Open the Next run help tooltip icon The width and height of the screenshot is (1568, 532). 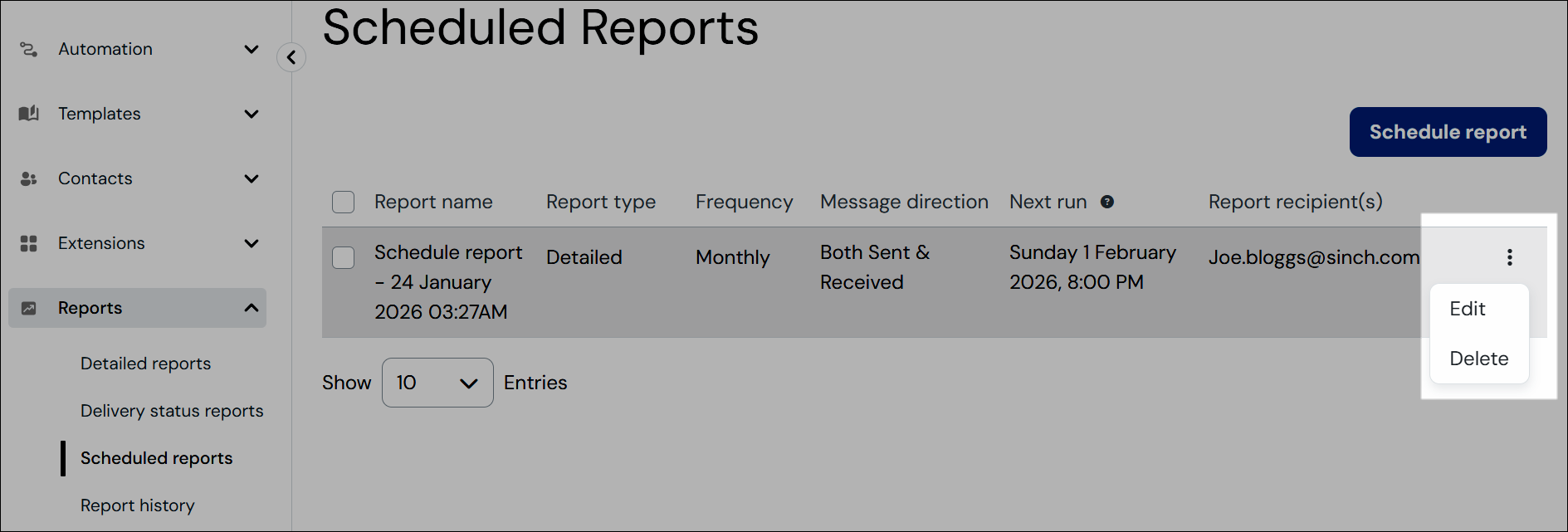pyautogui.click(x=1107, y=202)
